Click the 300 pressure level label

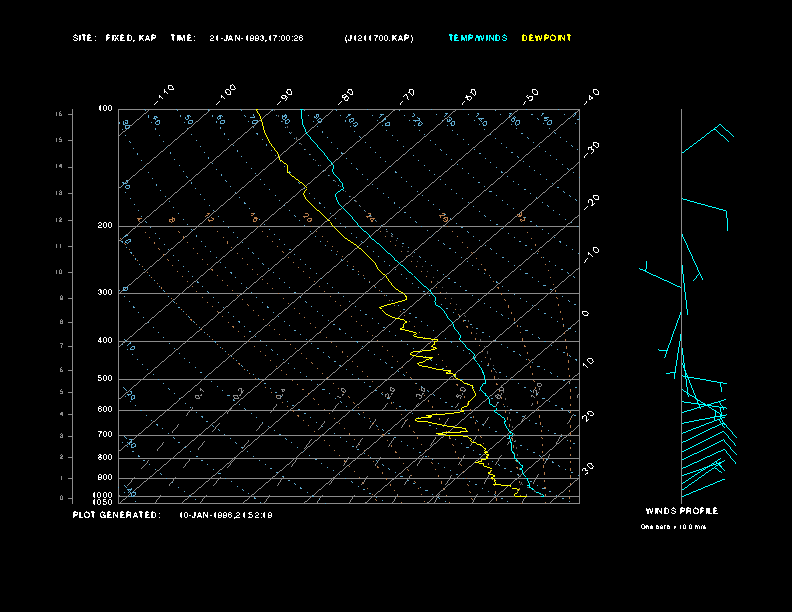pos(105,292)
